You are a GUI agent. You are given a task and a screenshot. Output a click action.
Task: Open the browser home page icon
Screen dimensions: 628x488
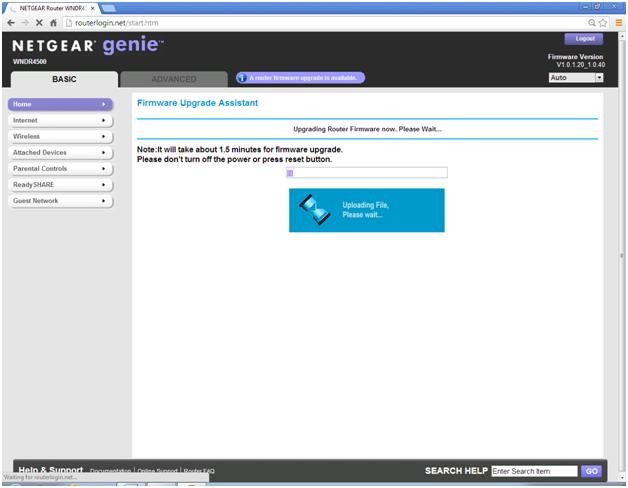(53, 23)
